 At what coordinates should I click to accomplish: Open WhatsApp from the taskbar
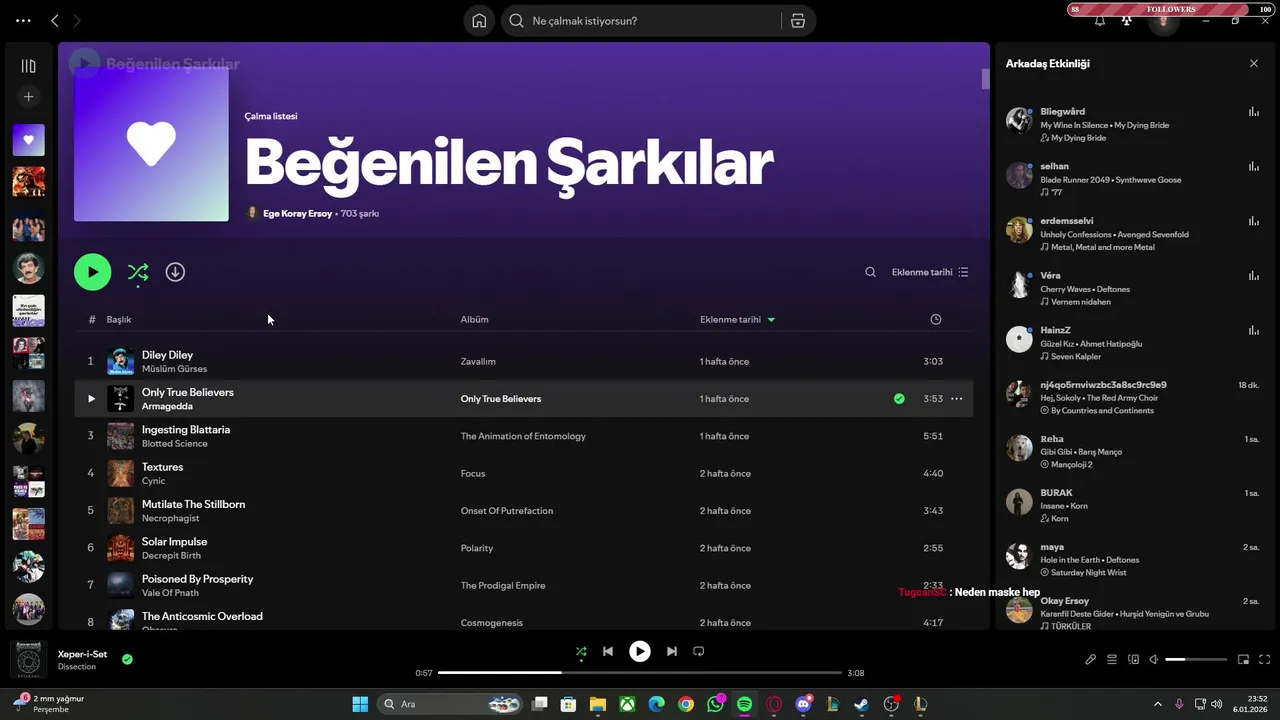(715, 704)
